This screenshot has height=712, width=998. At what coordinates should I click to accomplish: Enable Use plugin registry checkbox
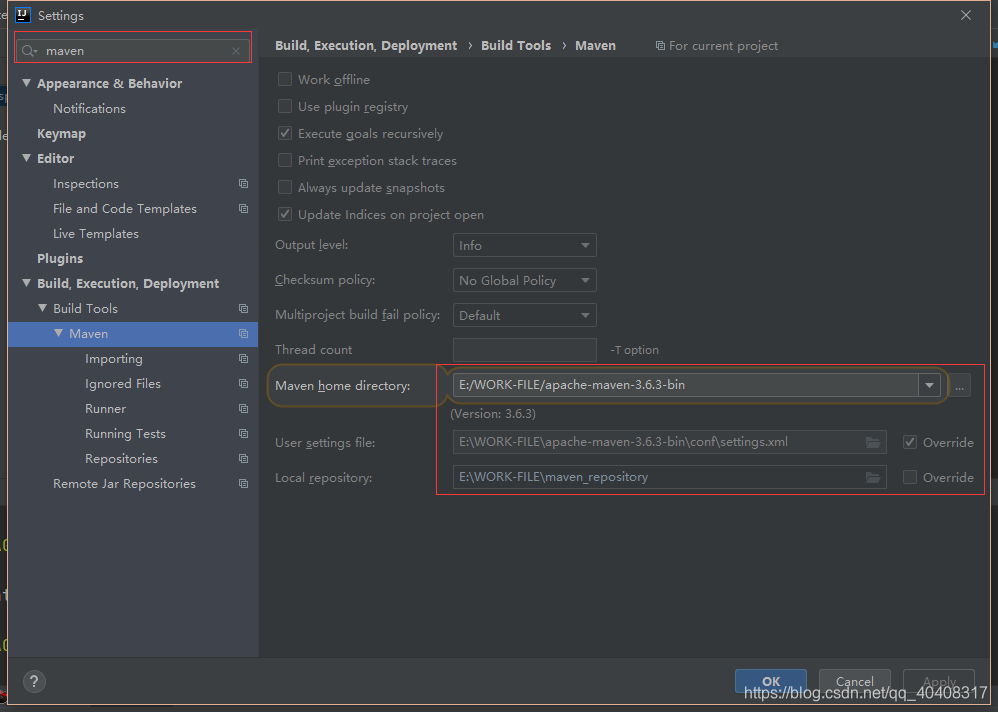pos(285,106)
